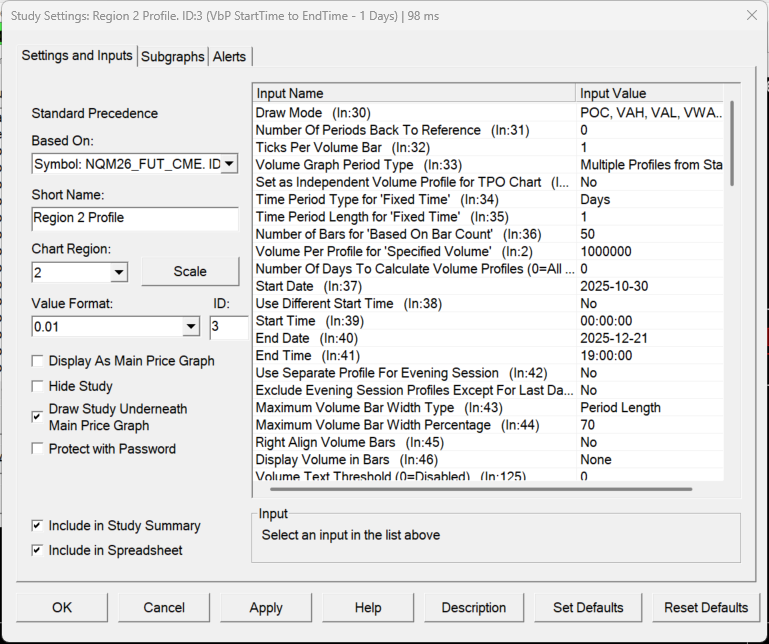Switch to the Subgraphs tab
769x644 pixels.
coord(173,57)
